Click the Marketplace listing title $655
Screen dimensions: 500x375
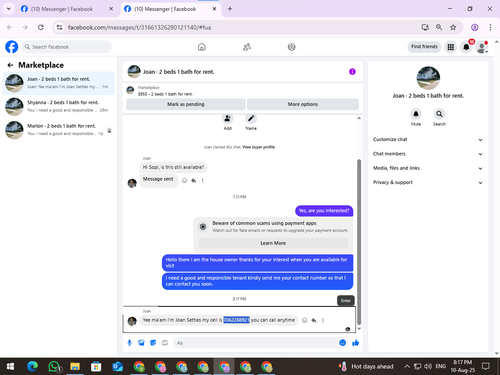pos(165,94)
